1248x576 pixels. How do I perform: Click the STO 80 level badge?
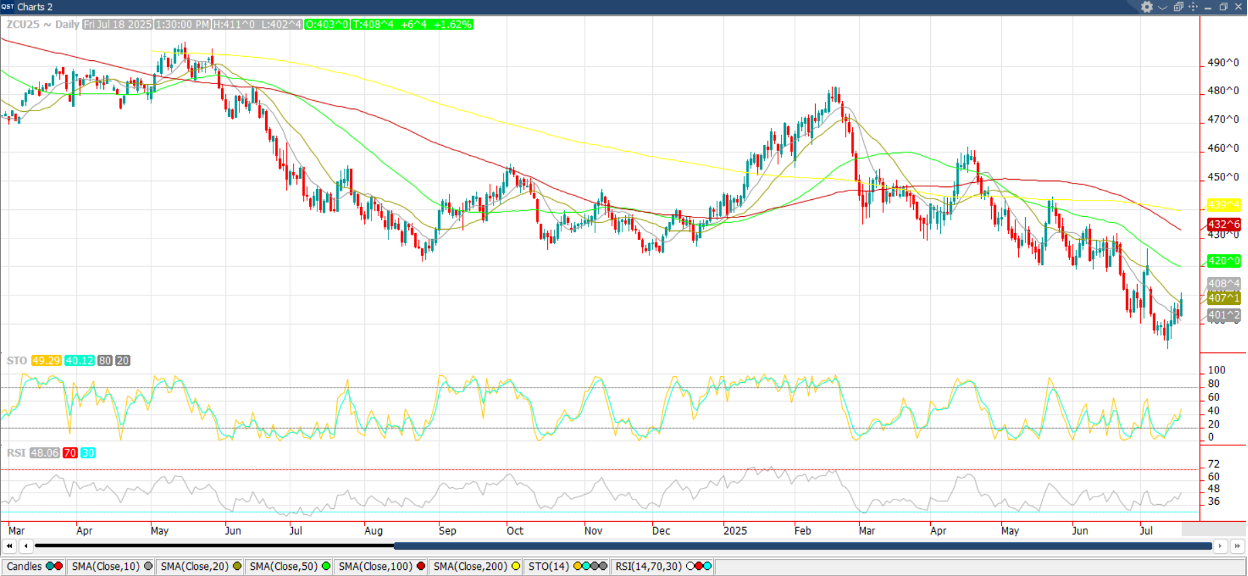[x=103, y=359]
